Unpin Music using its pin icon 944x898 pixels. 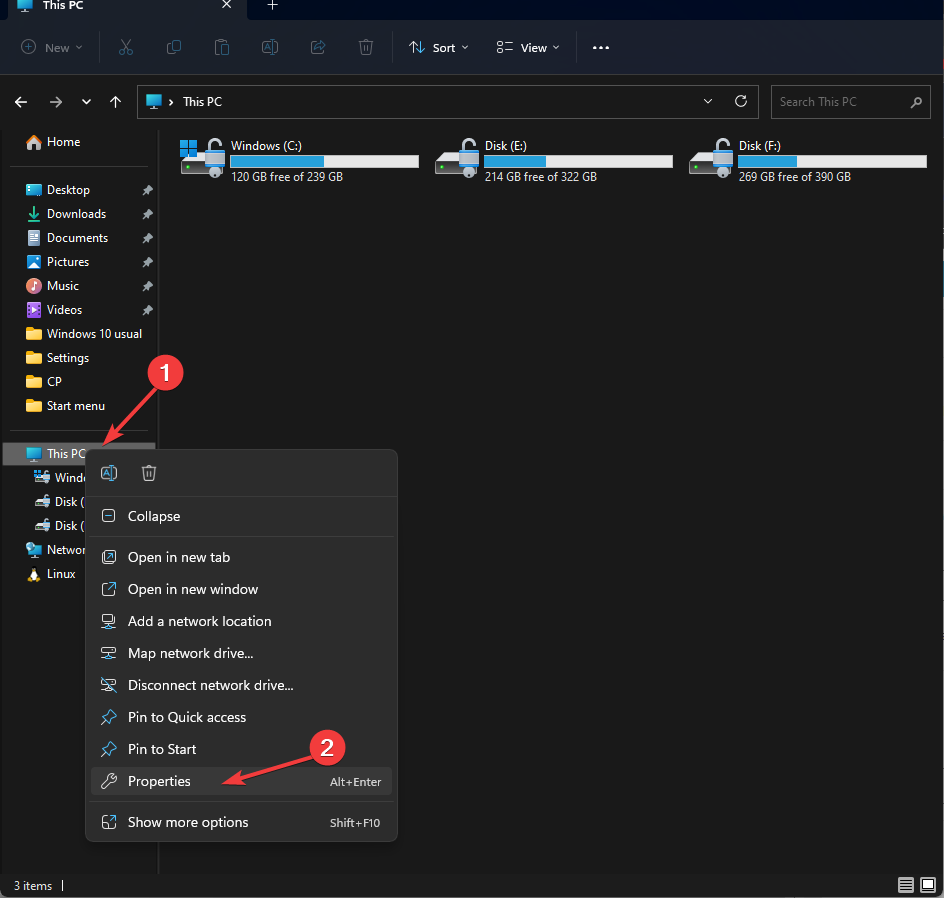click(x=148, y=286)
